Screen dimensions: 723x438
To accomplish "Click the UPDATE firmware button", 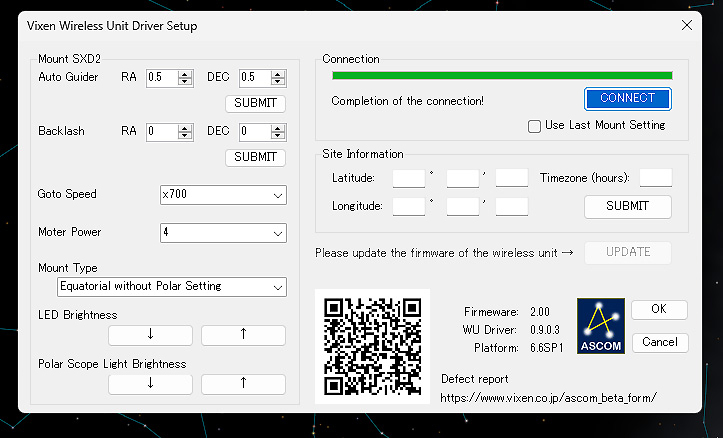I will click(628, 253).
